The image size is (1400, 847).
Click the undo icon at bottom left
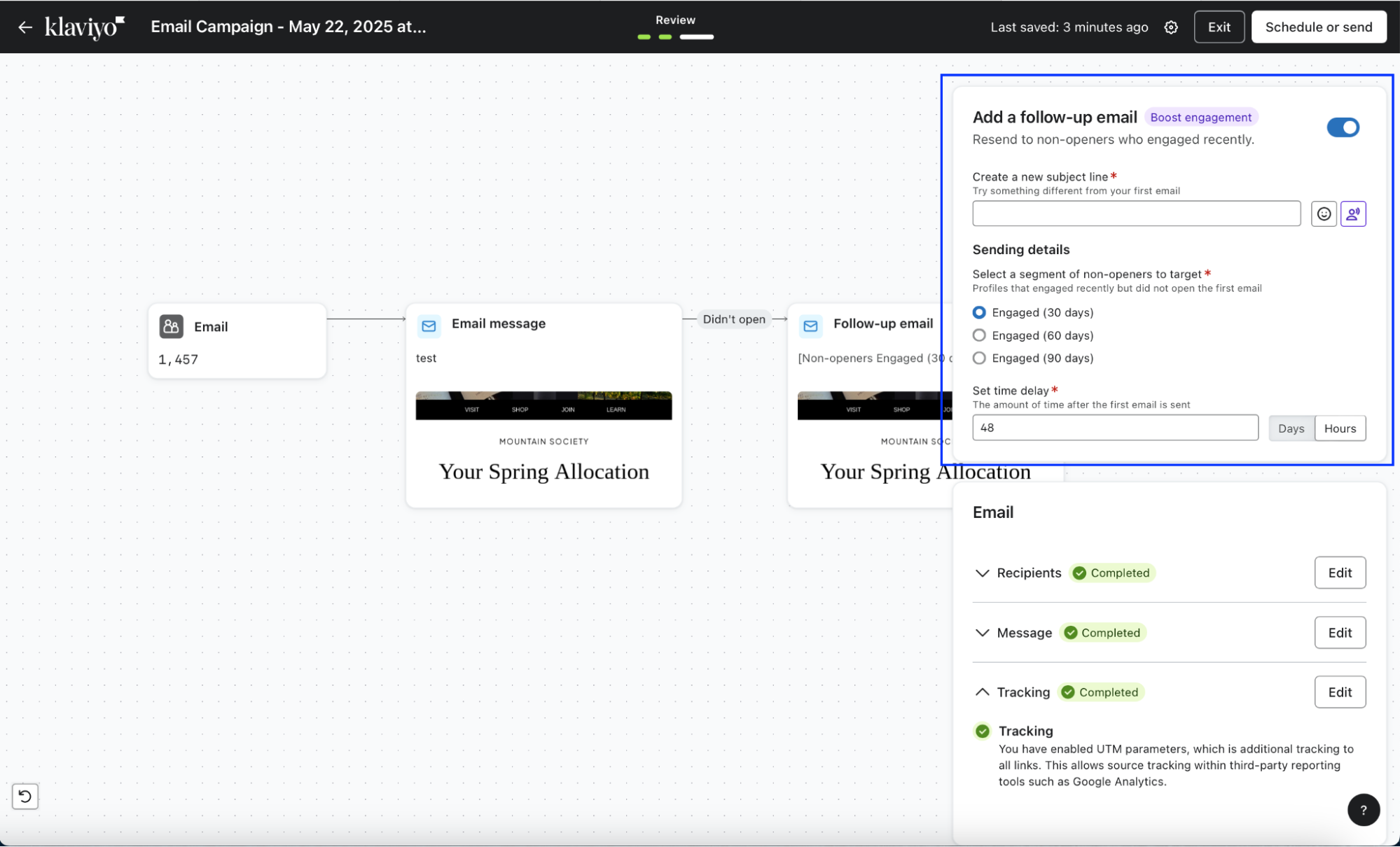tap(25, 796)
